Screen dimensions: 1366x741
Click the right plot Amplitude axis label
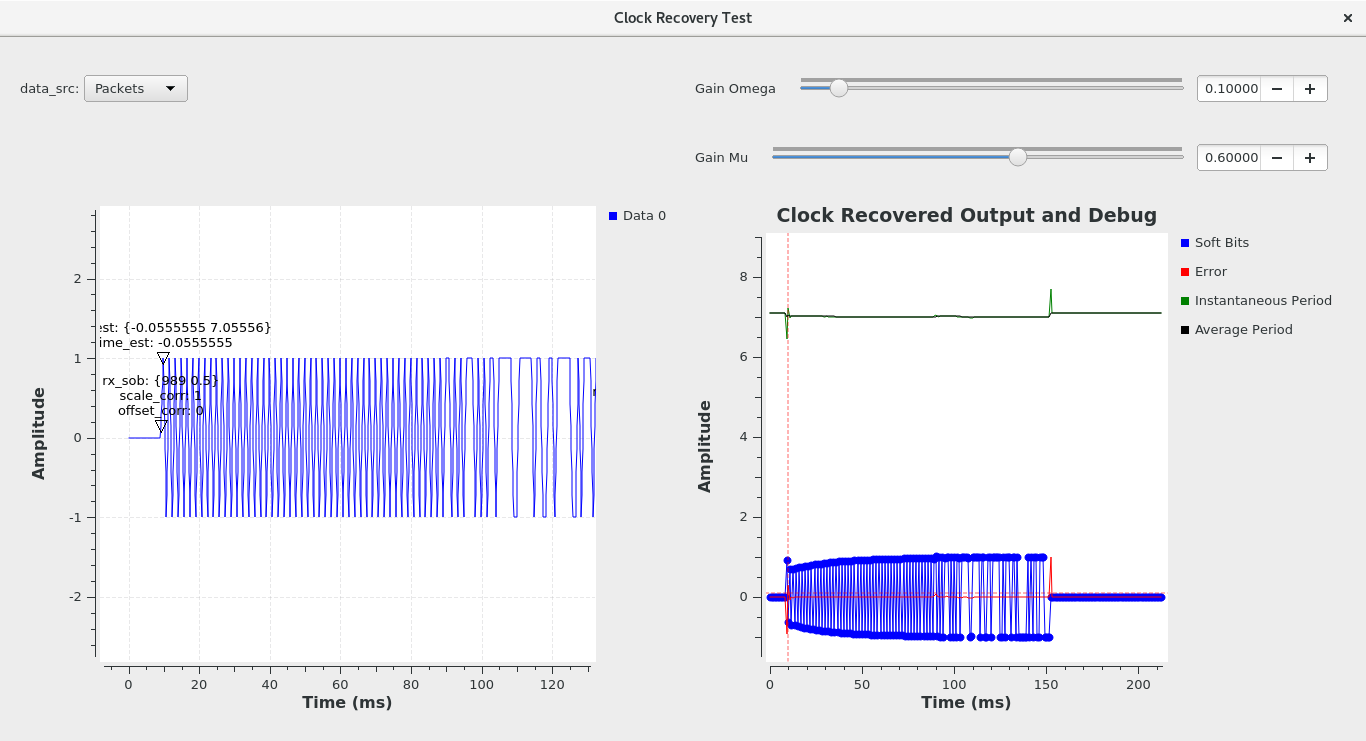pyautogui.click(x=705, y=446)
